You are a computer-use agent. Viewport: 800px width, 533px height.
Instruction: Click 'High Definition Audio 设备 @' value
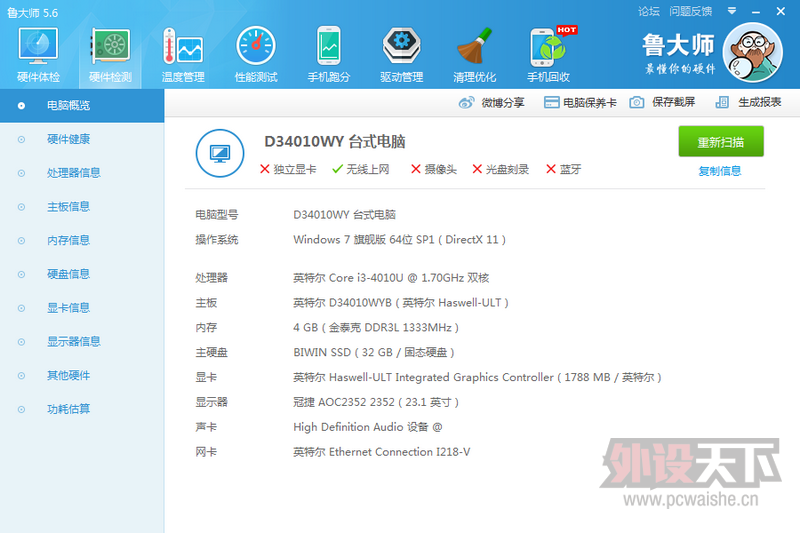(368, 427)
